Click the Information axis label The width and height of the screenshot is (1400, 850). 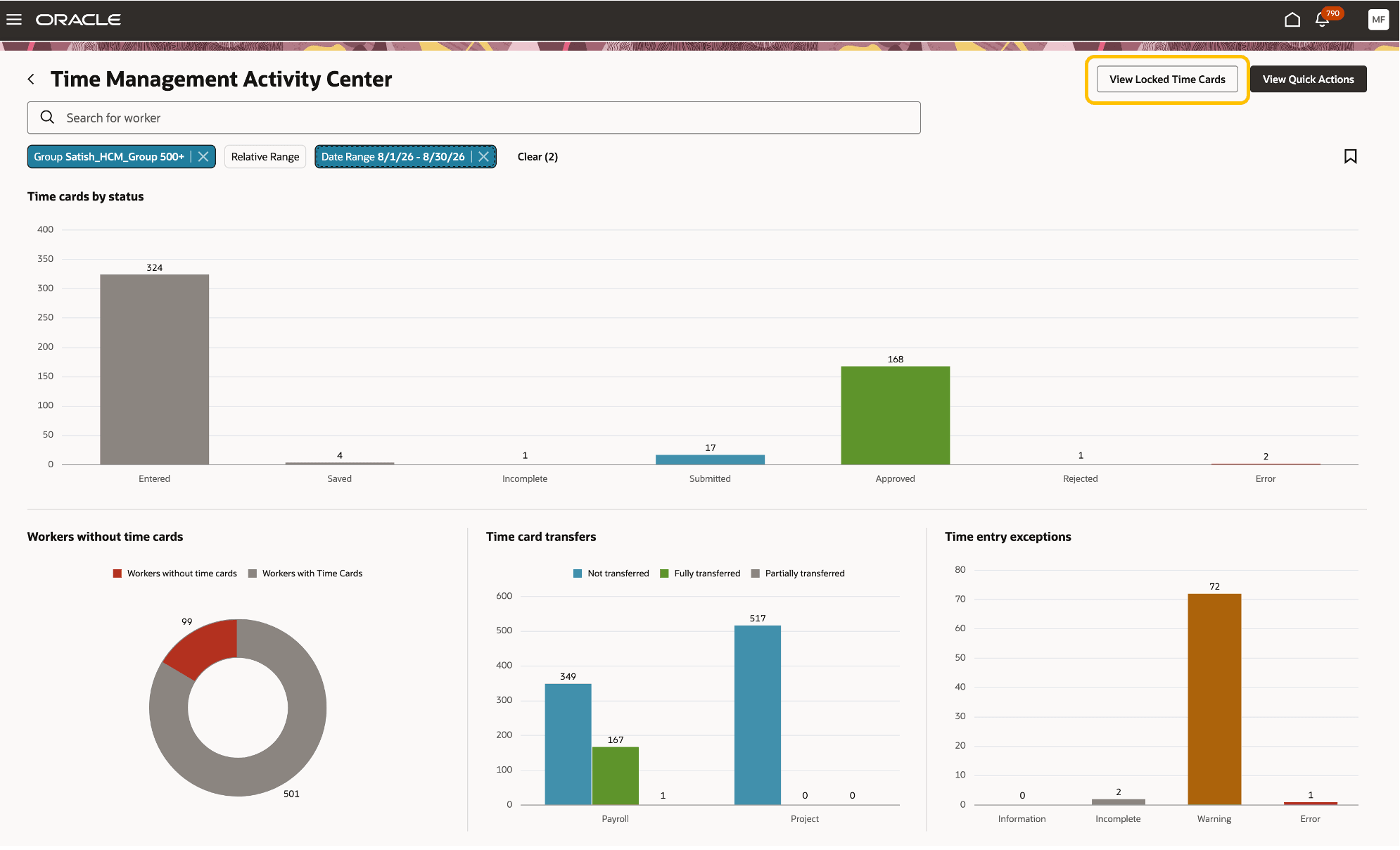(x=1022, y=818)
